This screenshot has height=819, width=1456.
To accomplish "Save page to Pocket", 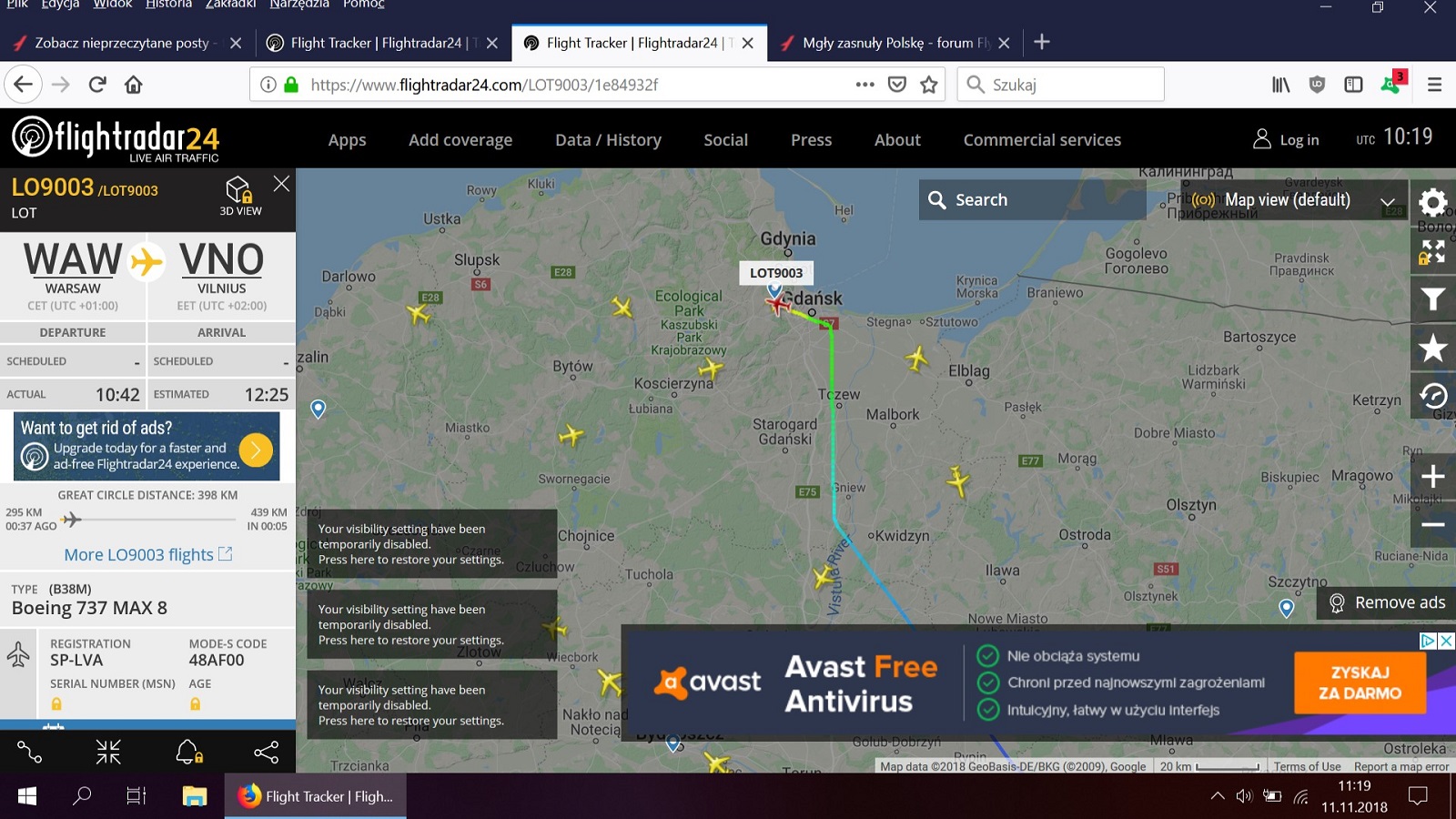I will click(897, 85).
